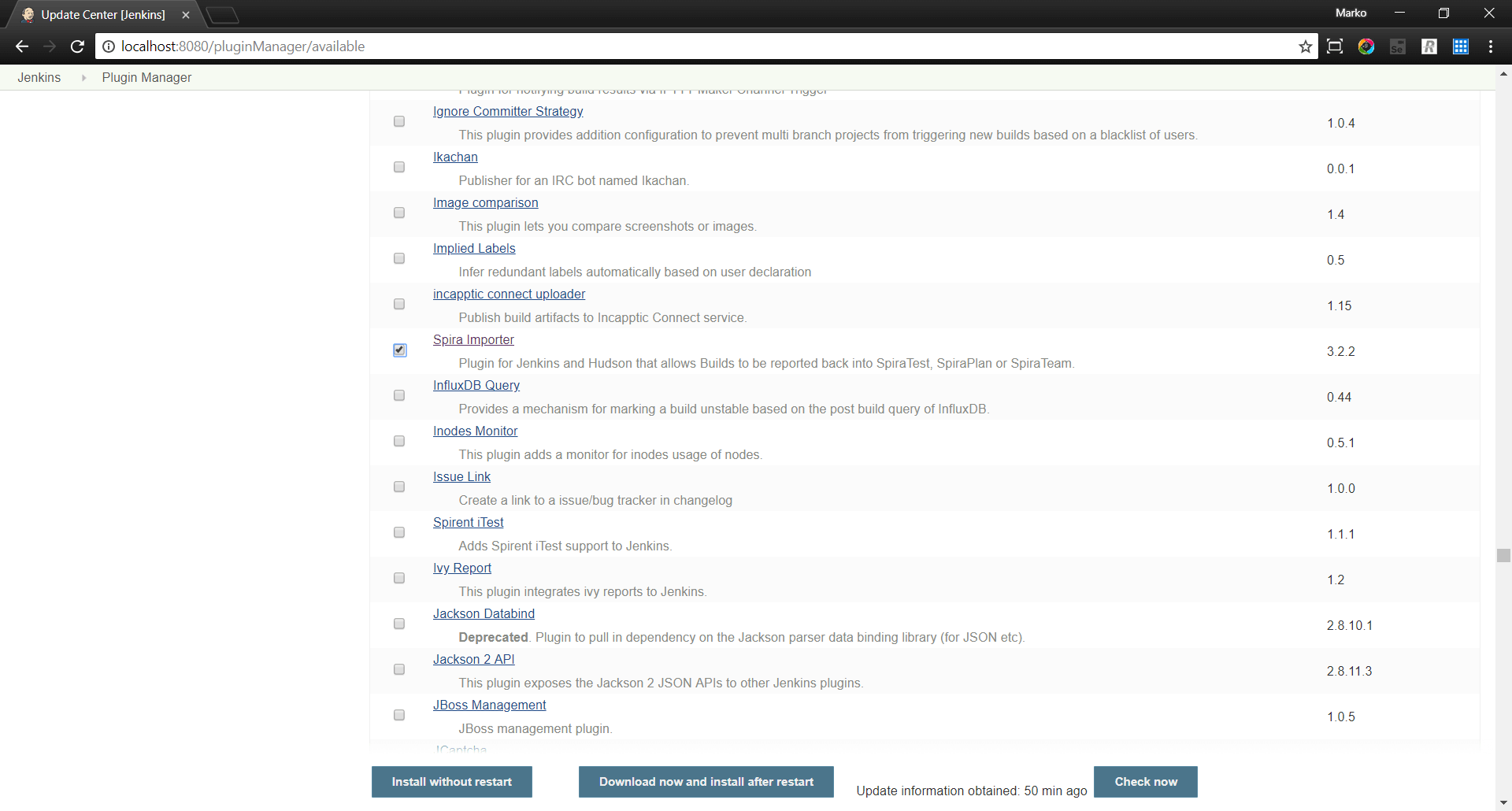Click the page scrollbar thumb
Image resolution: width=1512 pixels, height=811 pixels.
click(1503, 556)
